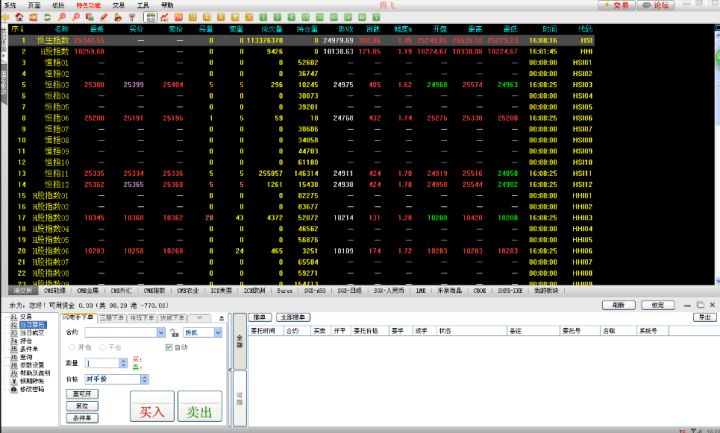Viewport: 720px width, 433px height.
Task: Open the 对手价 price type selector
Action: 117,379
